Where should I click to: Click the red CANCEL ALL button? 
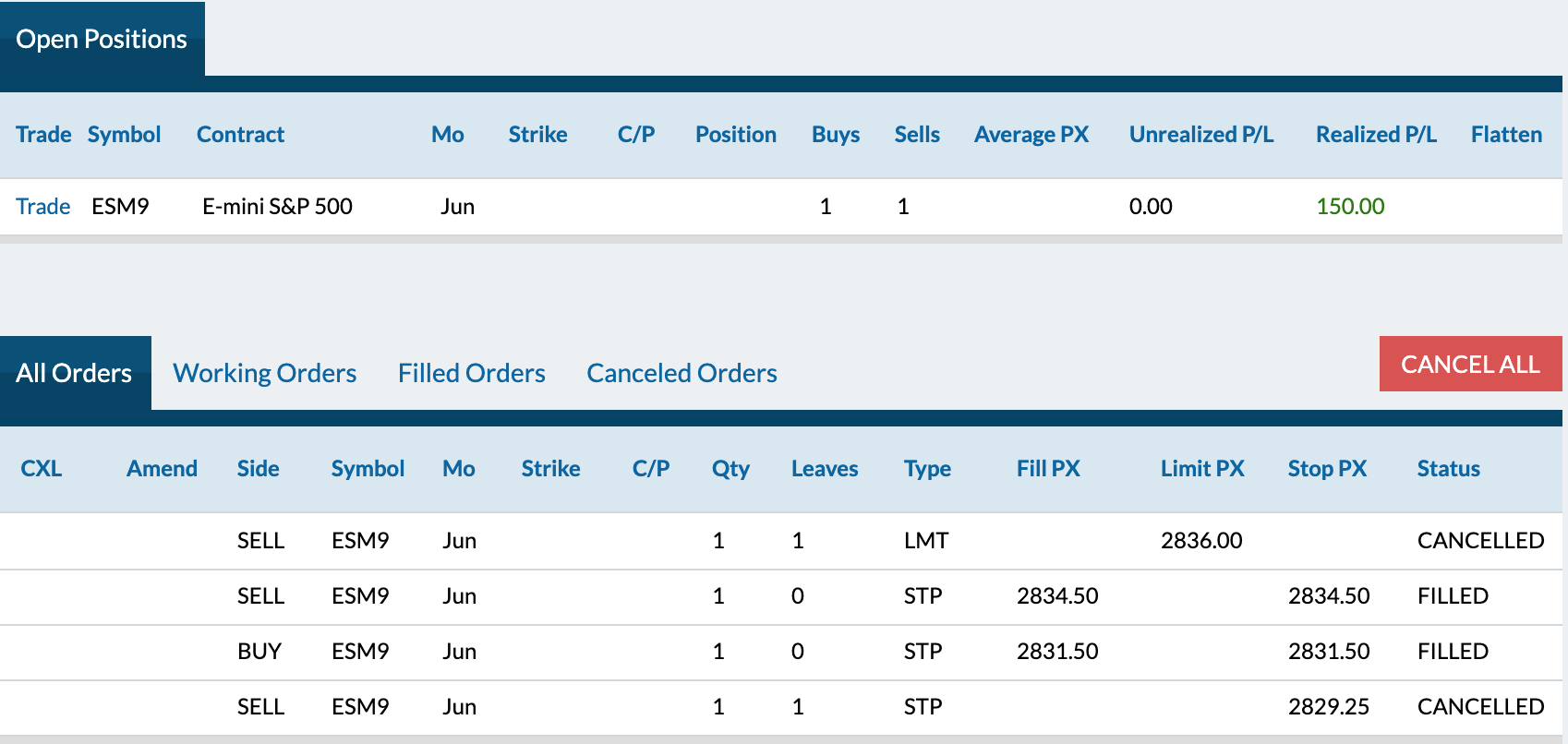(1470, 364)
